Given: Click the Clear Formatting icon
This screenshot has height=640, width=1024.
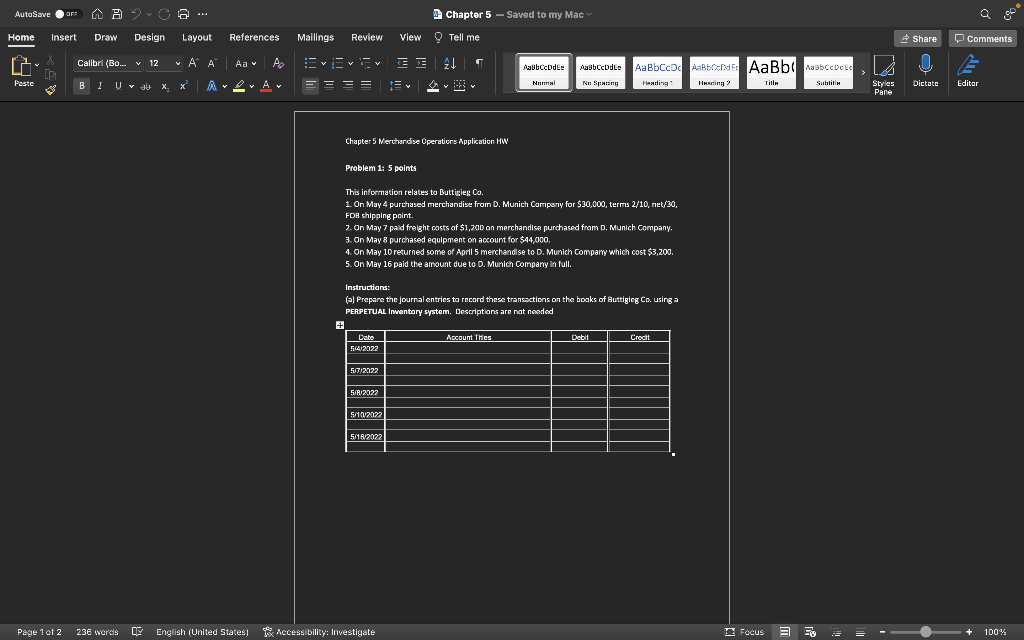Looking at the screenshot, I should [x=277, y=63].
